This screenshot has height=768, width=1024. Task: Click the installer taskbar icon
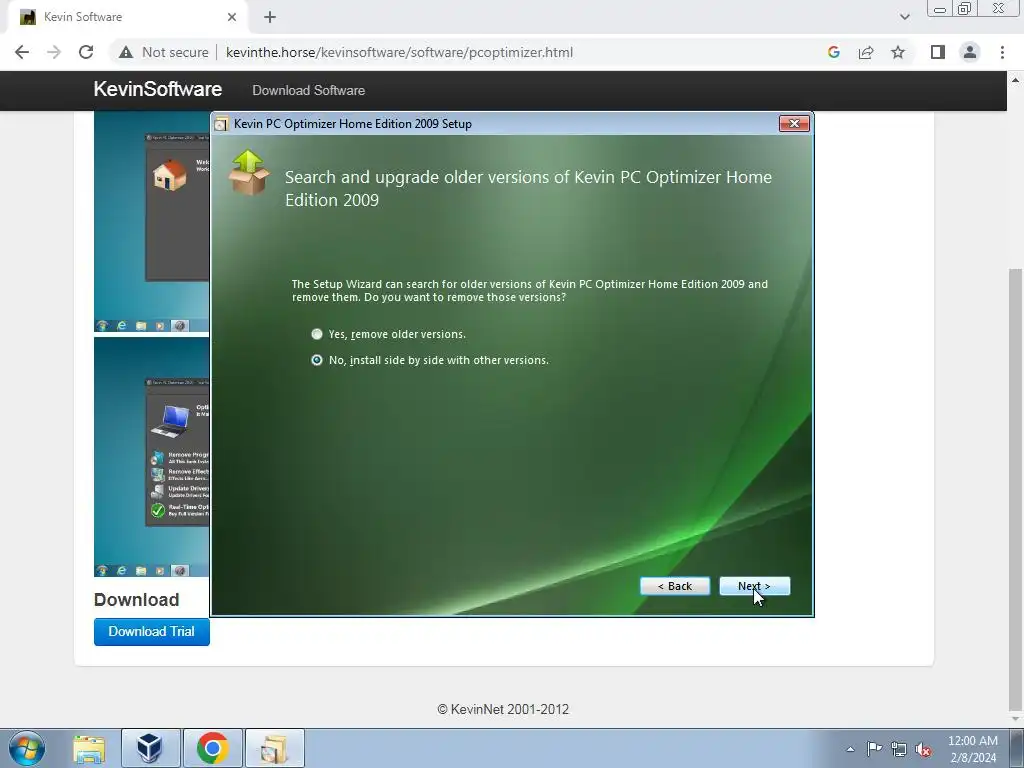(274, 748)
